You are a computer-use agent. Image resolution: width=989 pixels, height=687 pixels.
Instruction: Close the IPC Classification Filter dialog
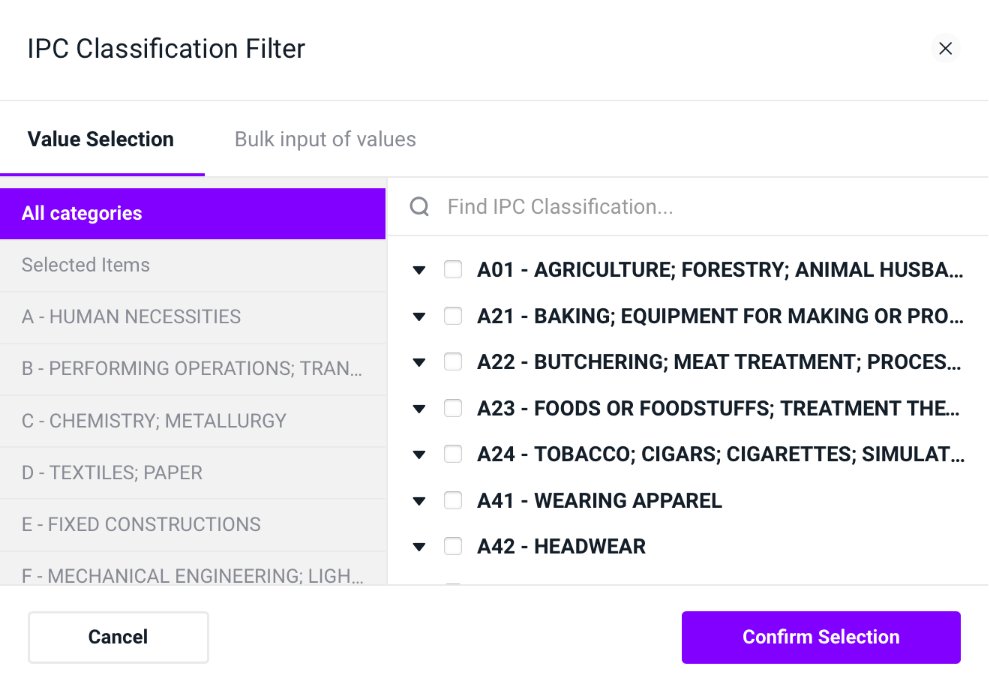[x=945, y=49]
